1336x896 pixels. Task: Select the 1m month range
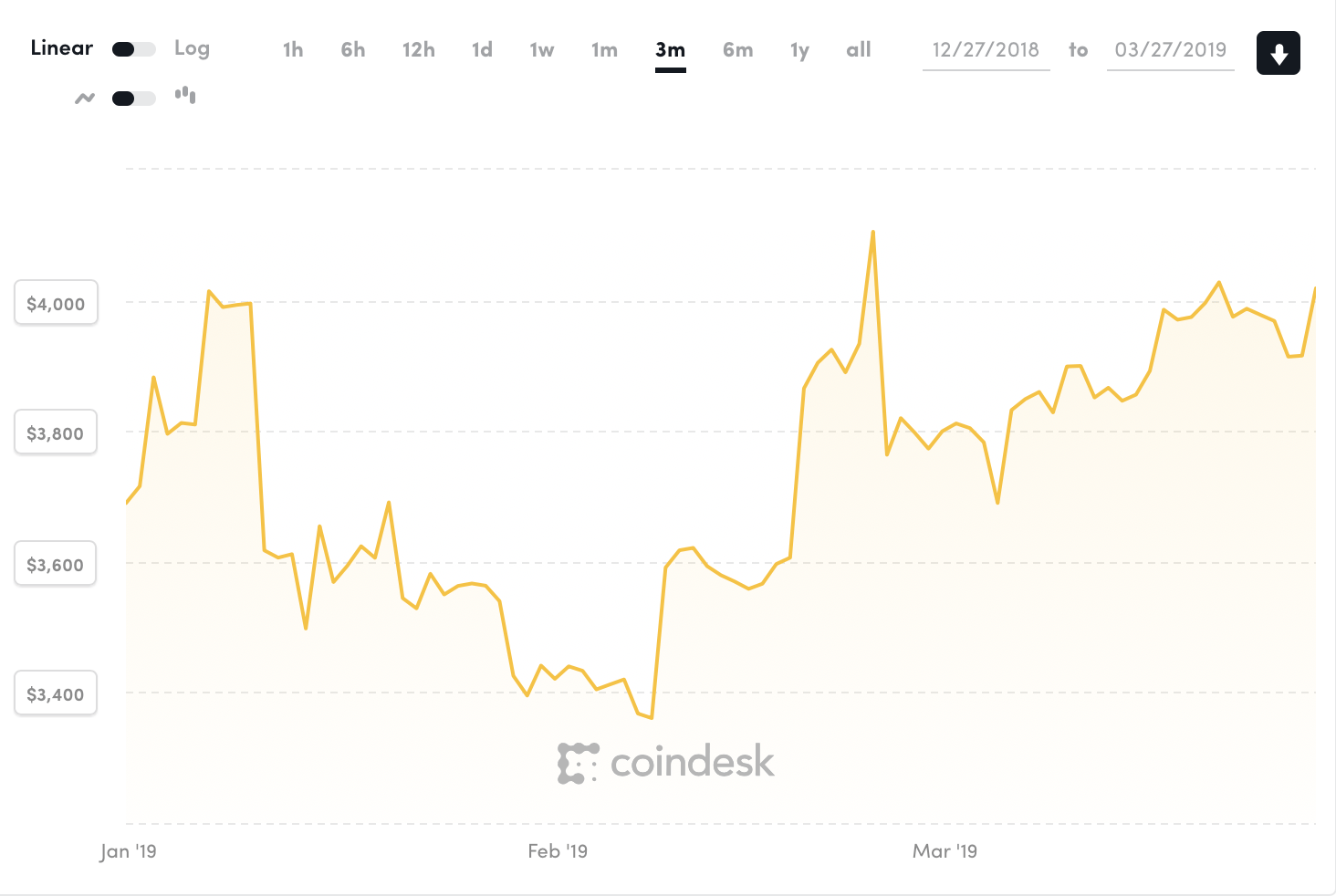603,50
